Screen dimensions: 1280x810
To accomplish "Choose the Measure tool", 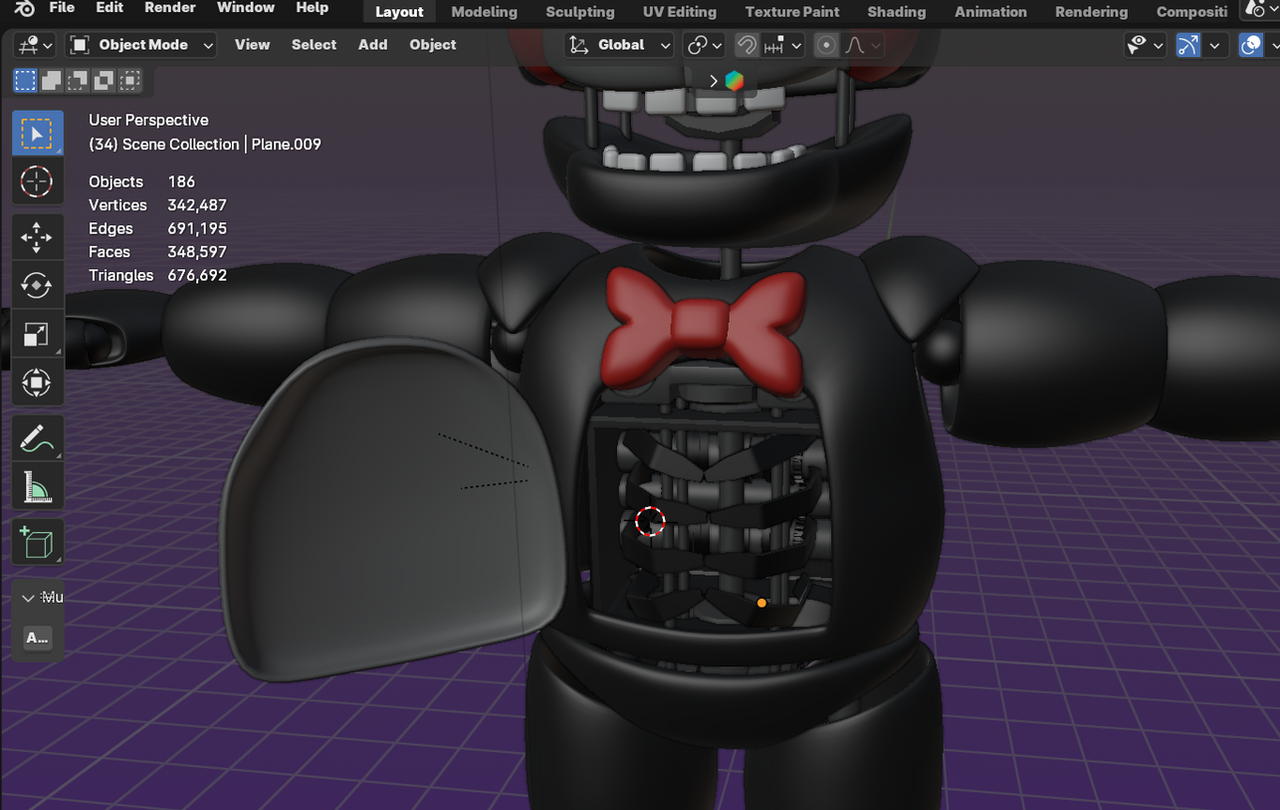I will click(37, 487).
